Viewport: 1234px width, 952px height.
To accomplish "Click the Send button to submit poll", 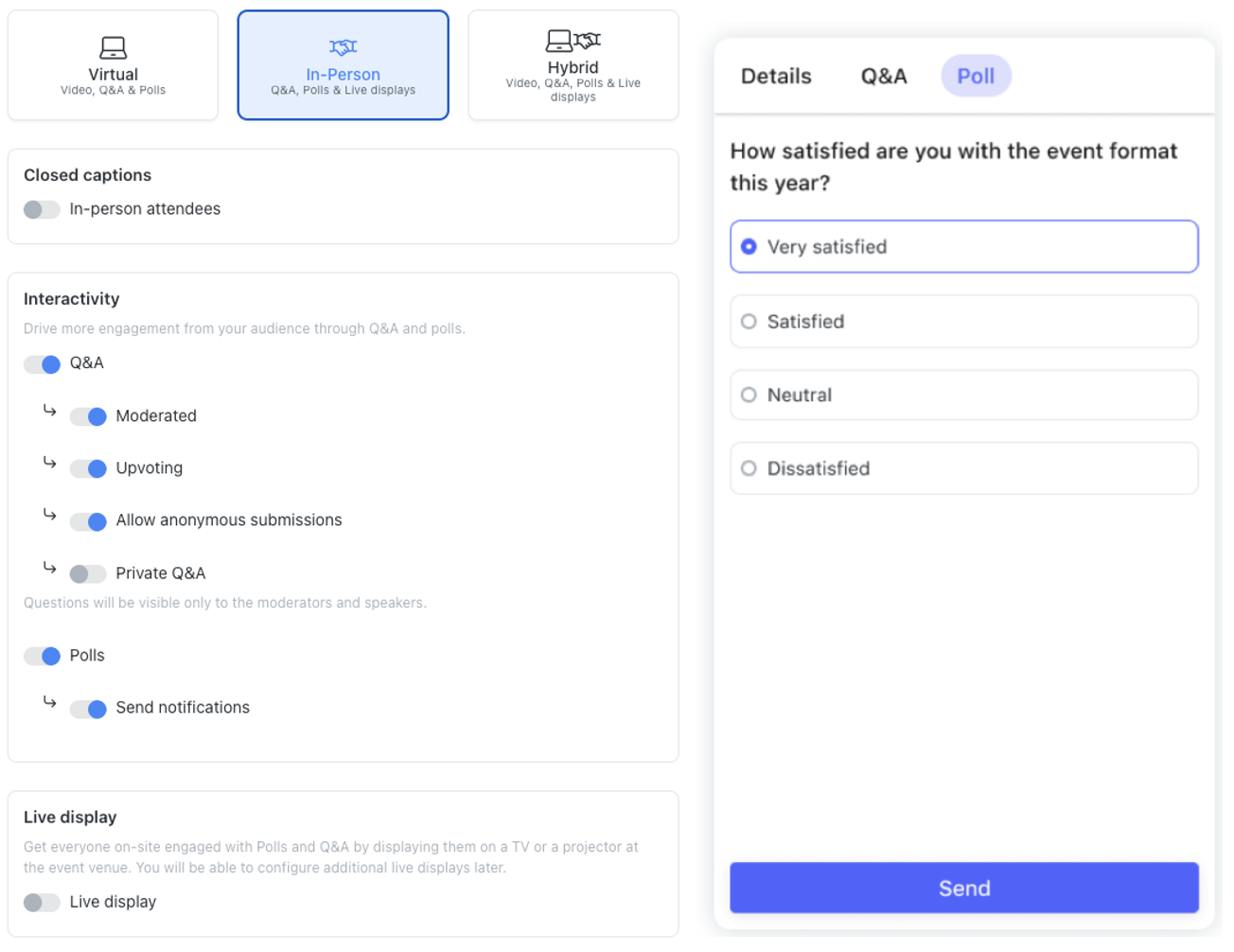I will point(963,888).
